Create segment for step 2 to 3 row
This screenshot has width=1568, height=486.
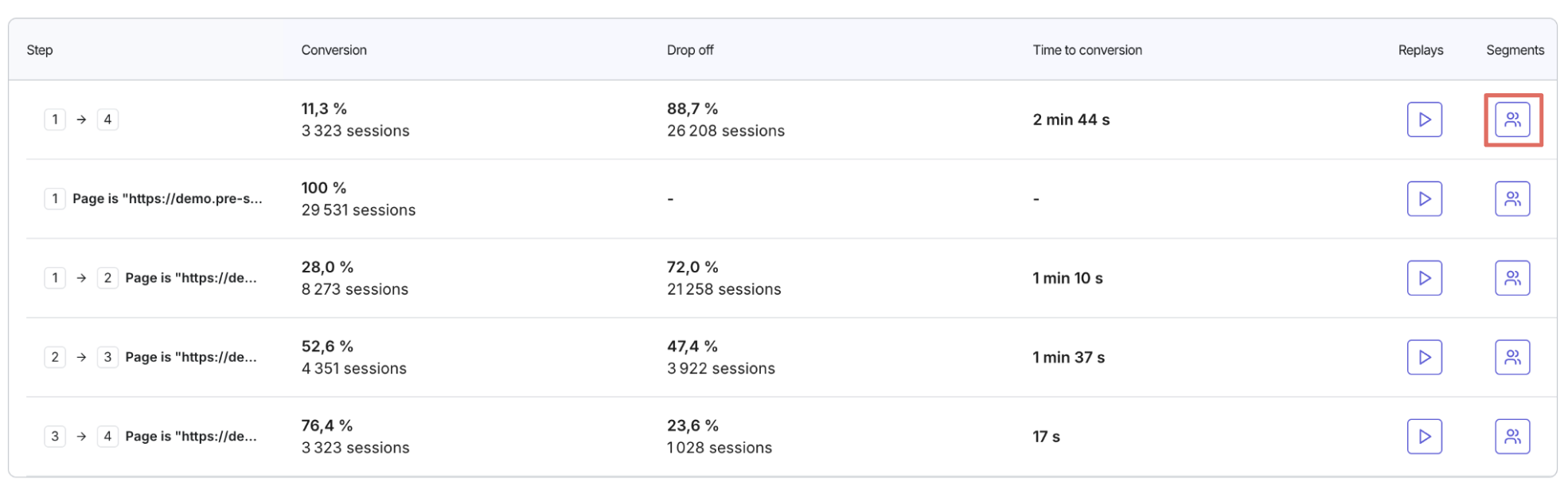click(x=1512, y=357)
